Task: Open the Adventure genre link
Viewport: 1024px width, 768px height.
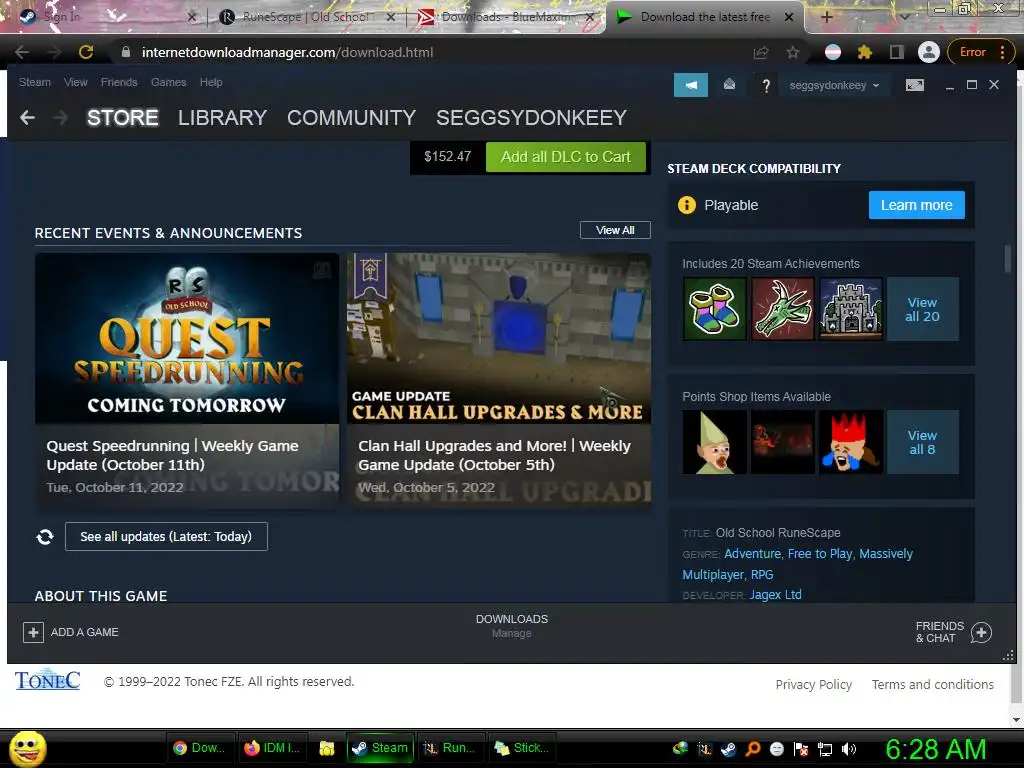Action: point(752,554)
